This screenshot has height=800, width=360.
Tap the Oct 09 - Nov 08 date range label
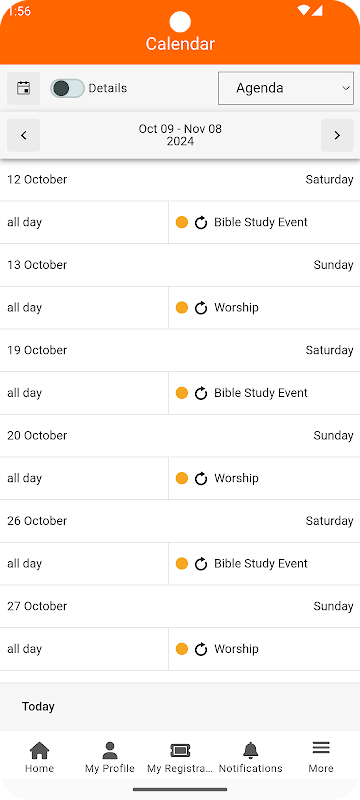coord(180,135)
